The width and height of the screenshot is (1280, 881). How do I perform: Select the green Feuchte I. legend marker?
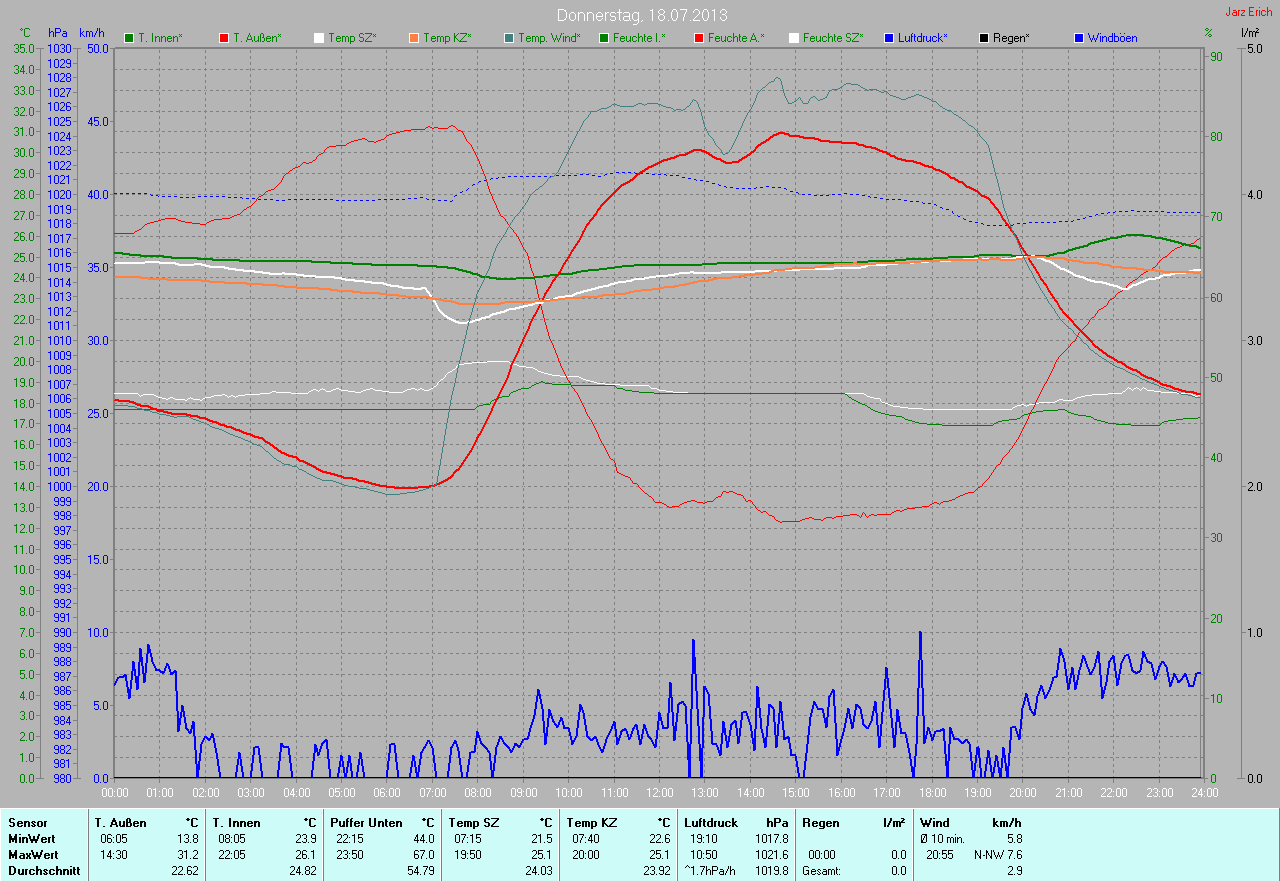coord(604,38)
